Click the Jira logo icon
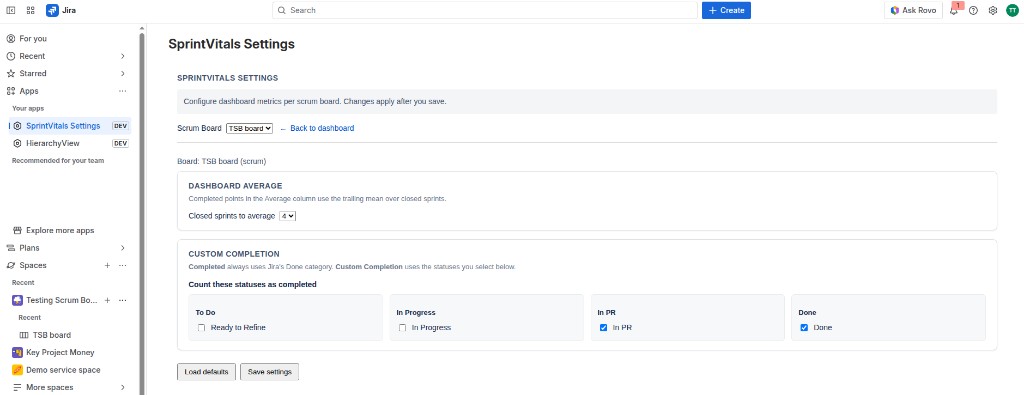 click(52, 10)
